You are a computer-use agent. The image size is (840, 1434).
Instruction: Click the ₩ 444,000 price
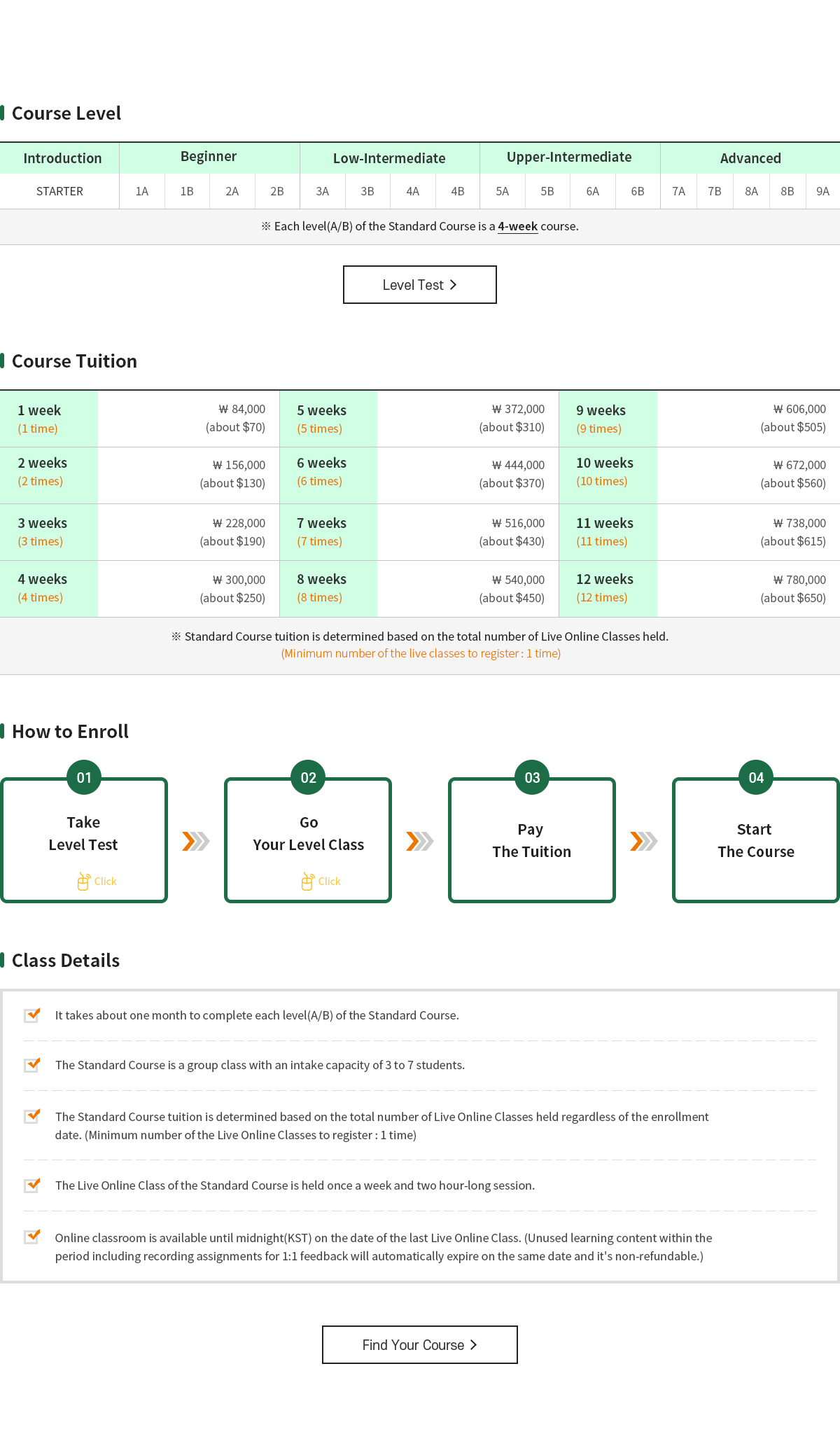click(x=518, y=465)
